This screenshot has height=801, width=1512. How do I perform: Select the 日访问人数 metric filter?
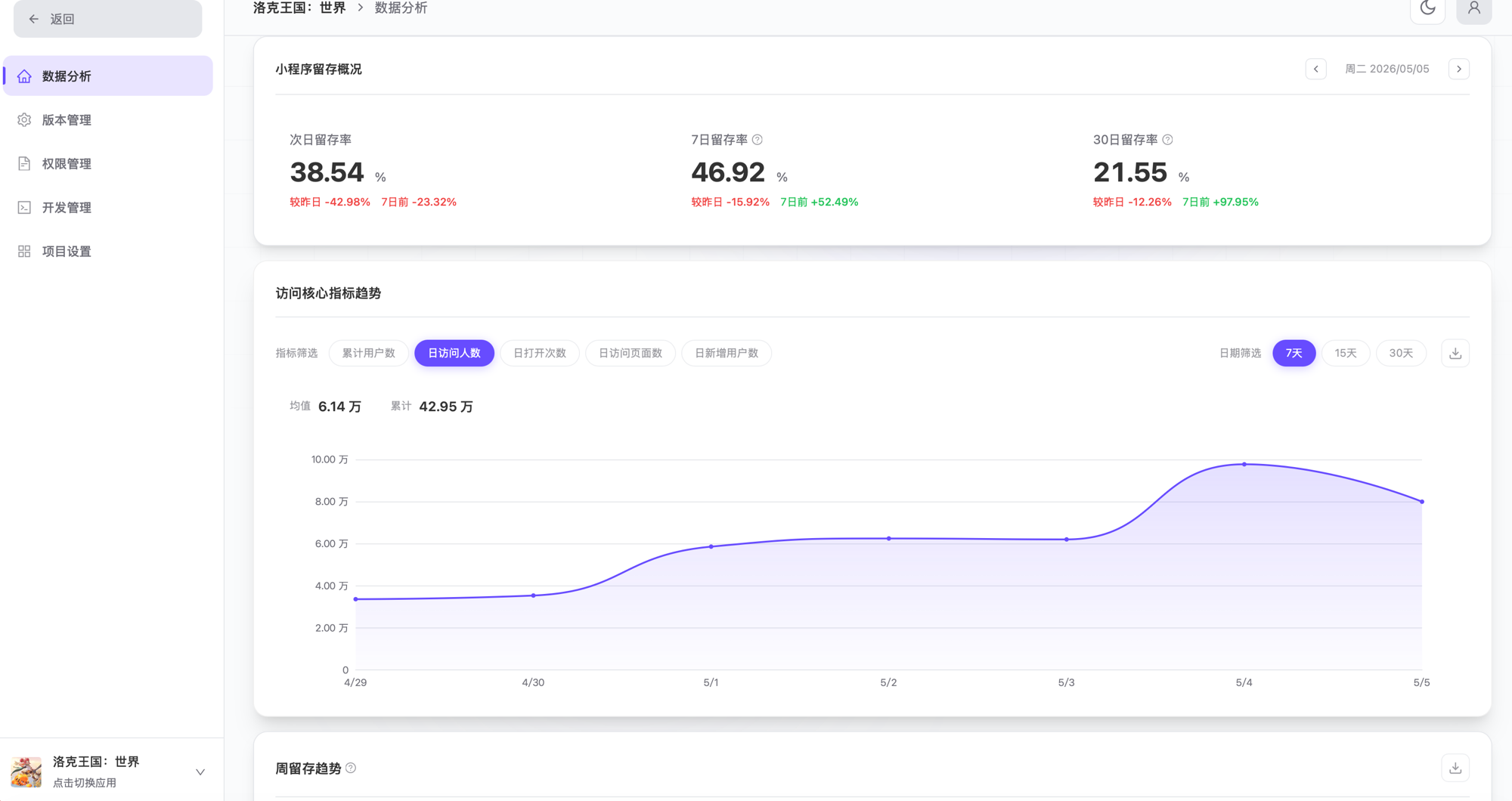pos(454,353)
